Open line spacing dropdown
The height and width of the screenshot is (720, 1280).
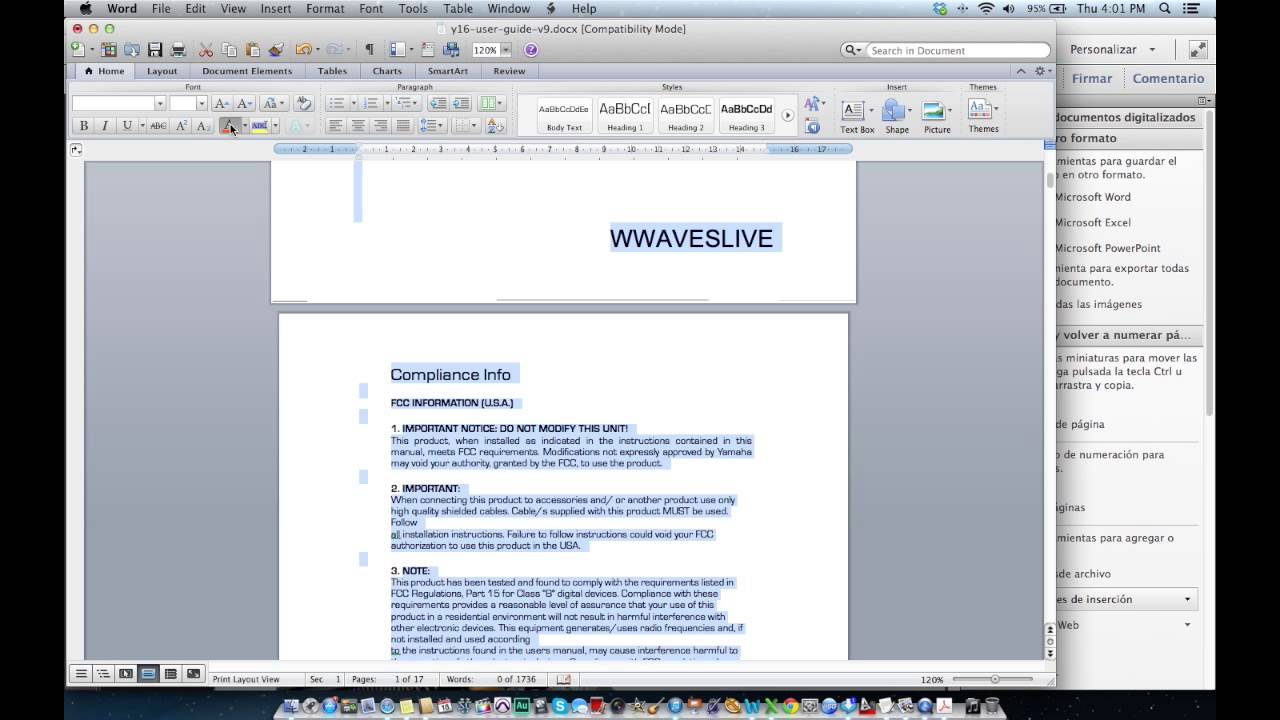point(432,126)
